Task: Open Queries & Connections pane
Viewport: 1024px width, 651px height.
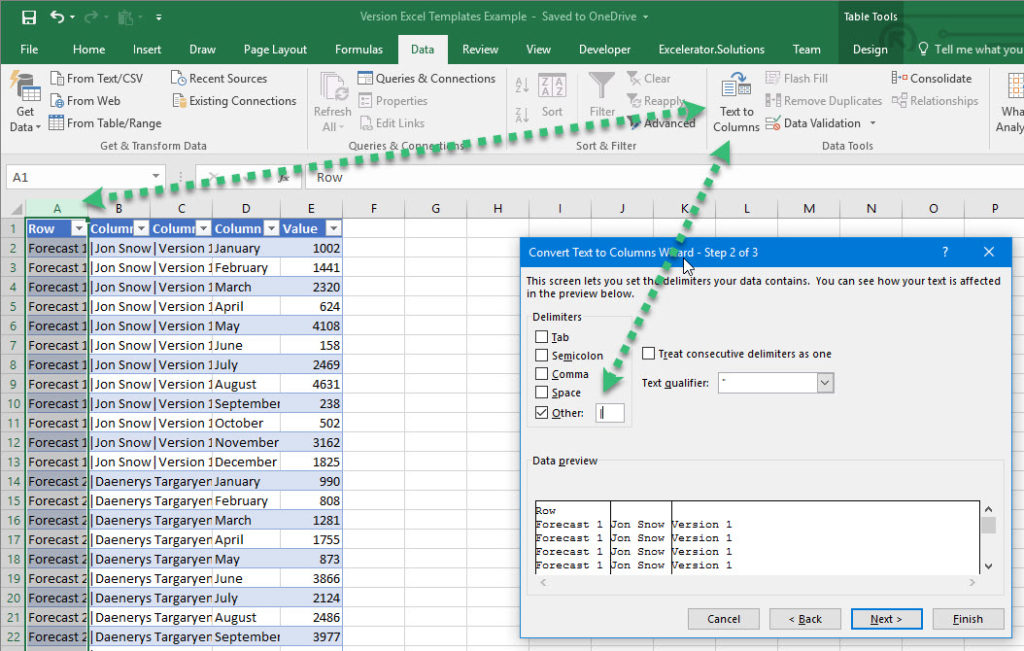Action: coord(430,78)
